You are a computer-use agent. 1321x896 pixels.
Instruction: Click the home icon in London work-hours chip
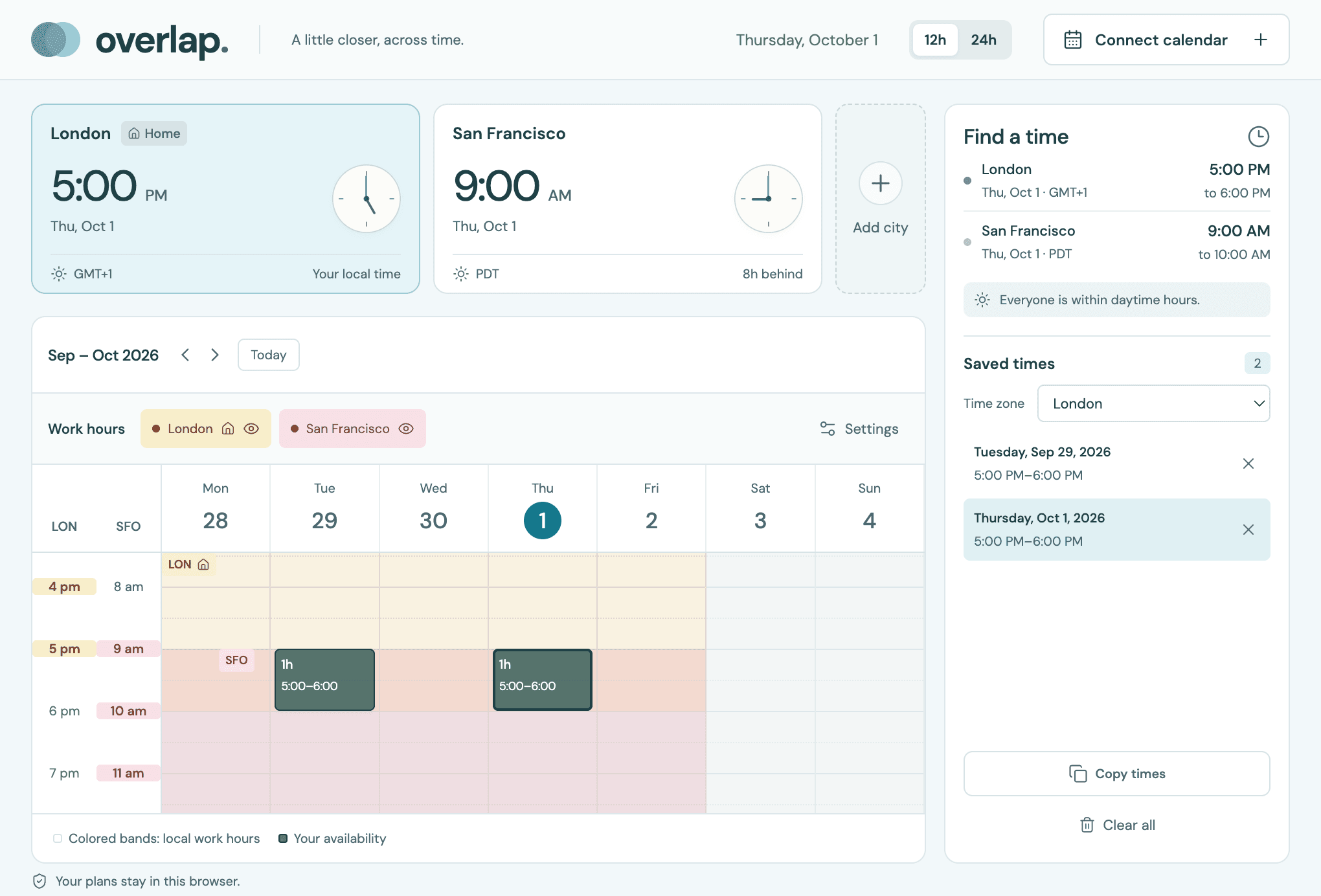228,429
